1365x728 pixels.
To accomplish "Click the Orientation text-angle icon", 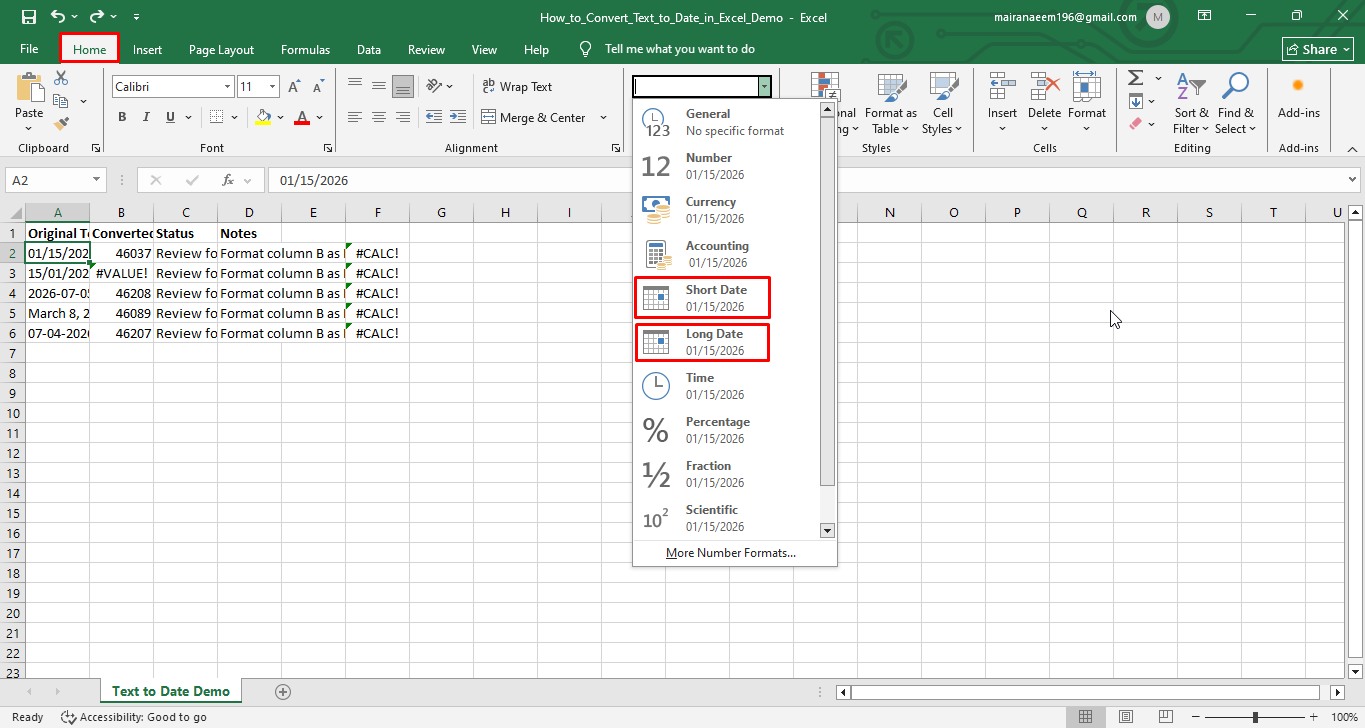I will [x=434, y=86].
